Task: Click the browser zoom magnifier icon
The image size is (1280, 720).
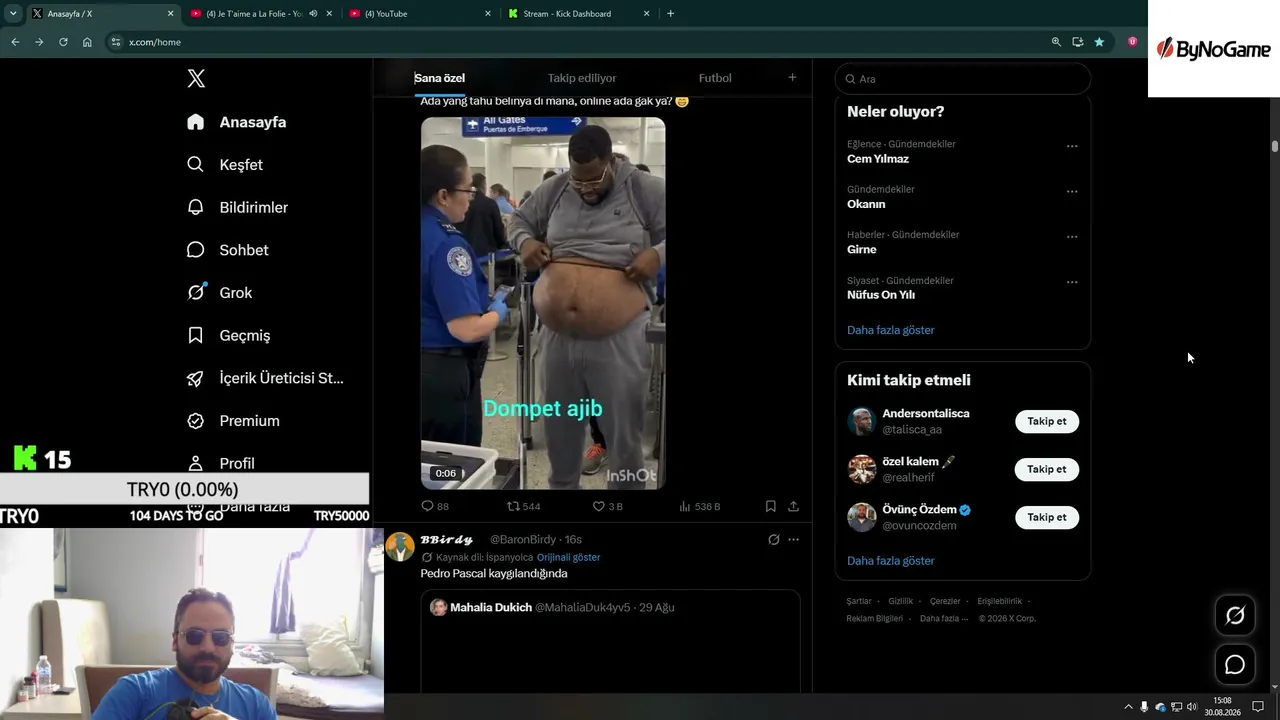Action: (1056, 42)
